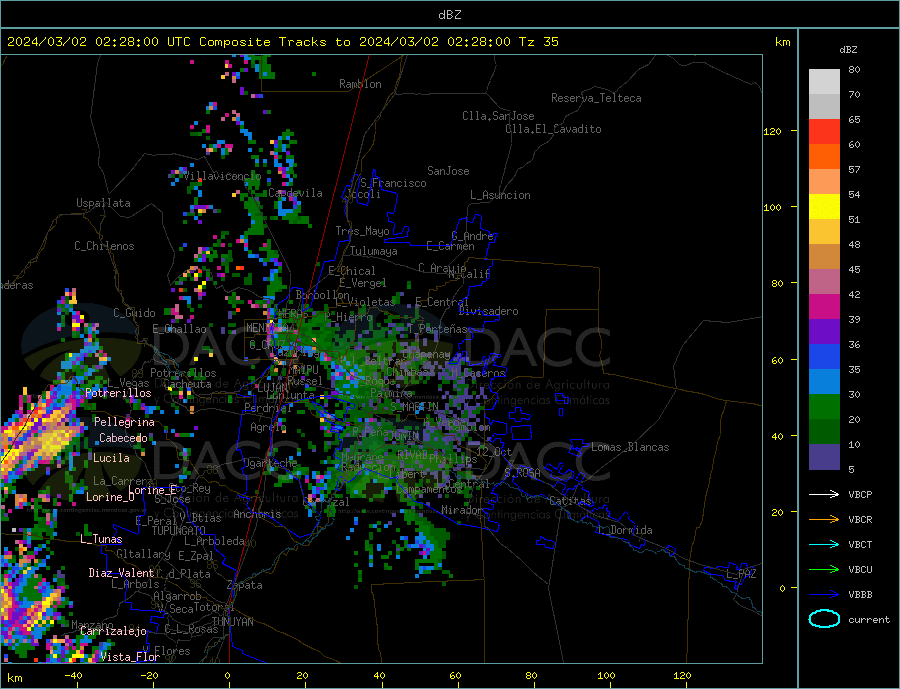Click the cyan 'current' ellipse symbol
This screenshot has width=900, height=689.
pyautogui.click(x=824, y=619)
